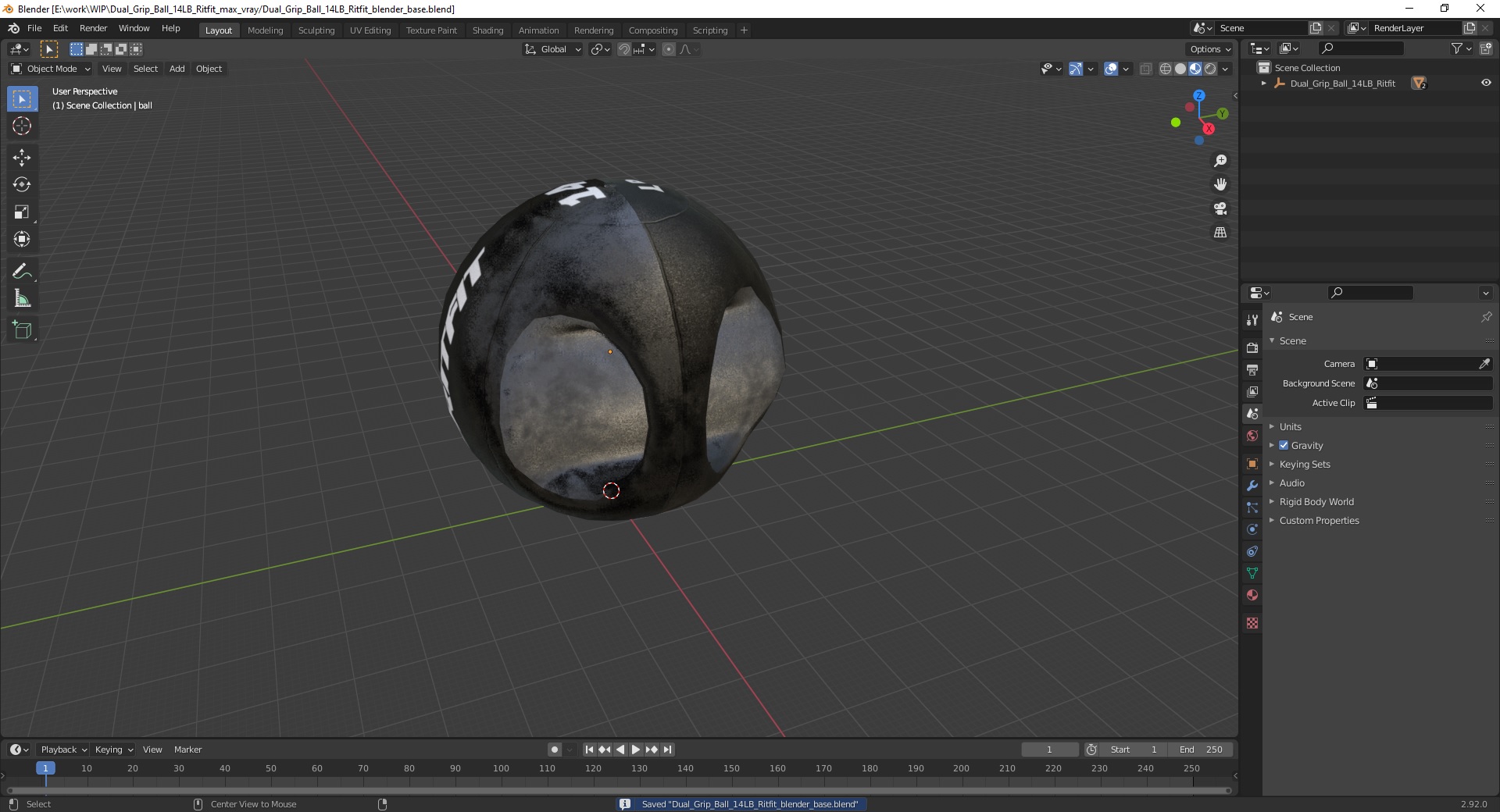Open the Modifier properties tab

click(x=1252, y=486)
